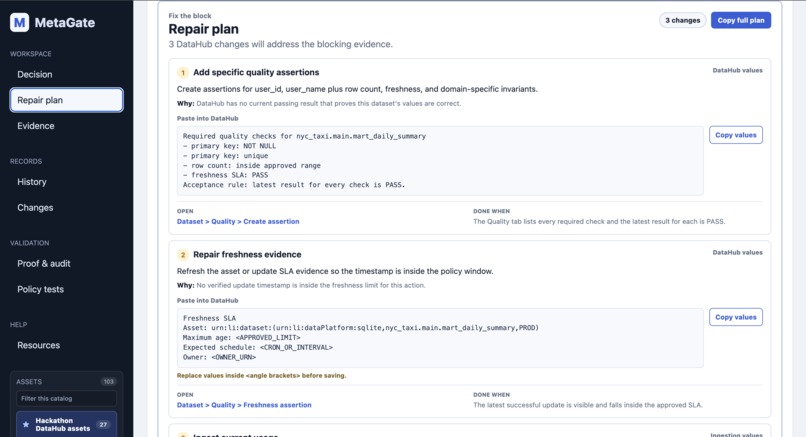Click the MetaGate brand name
Screen dimensions: 806x437
point(65,23)
